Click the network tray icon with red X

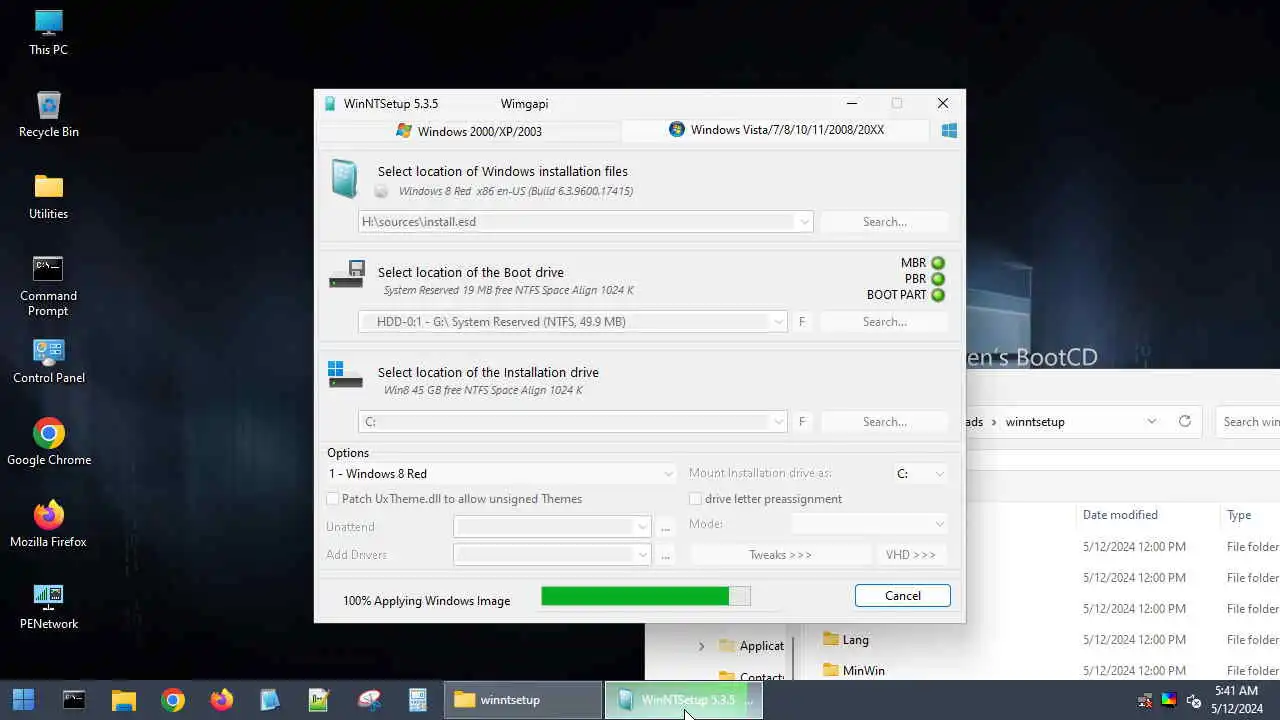point(1145,700)
